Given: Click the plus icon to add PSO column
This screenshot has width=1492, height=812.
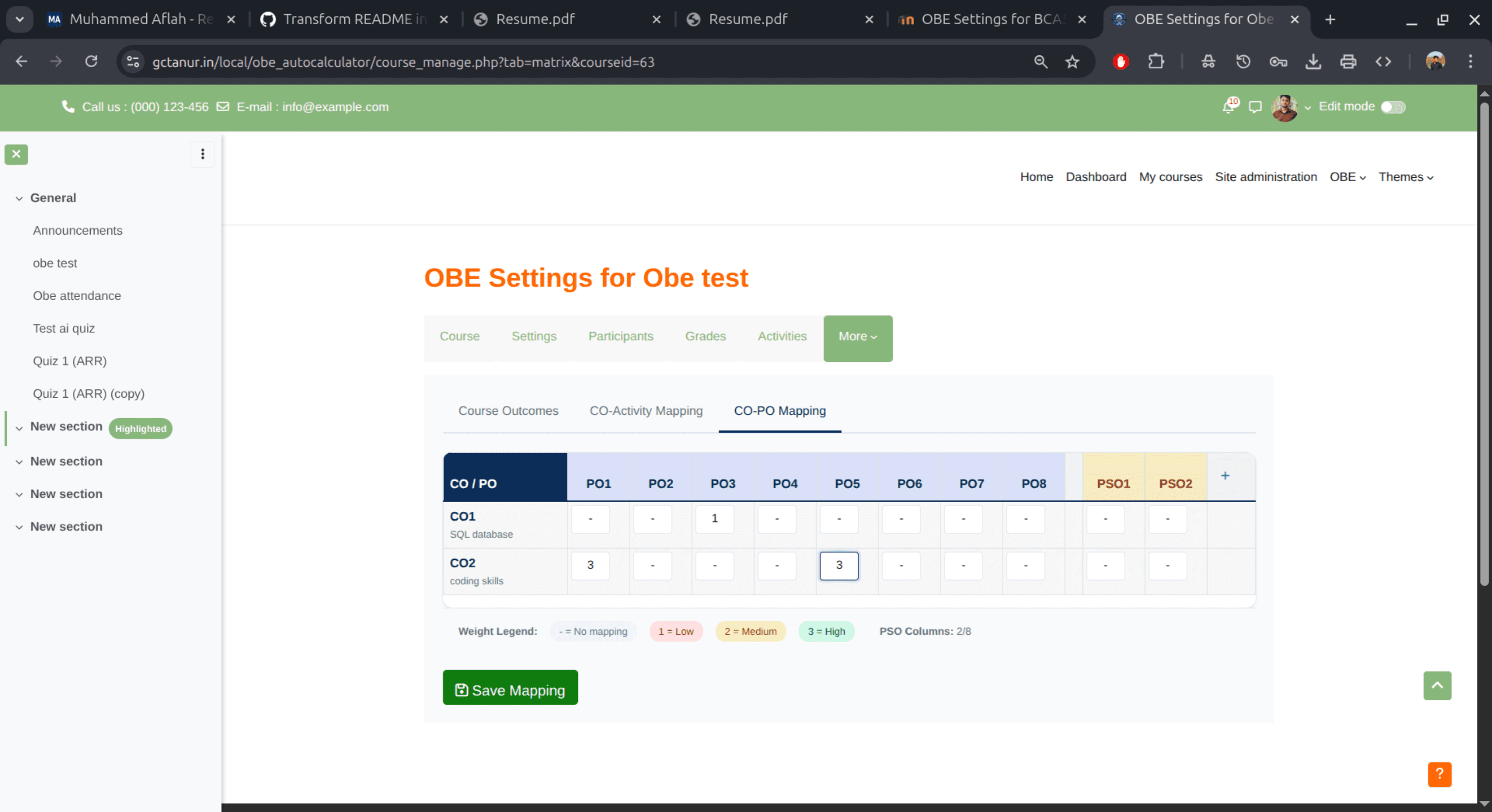Looking at the screenshot, I should tap(1225, 476).
